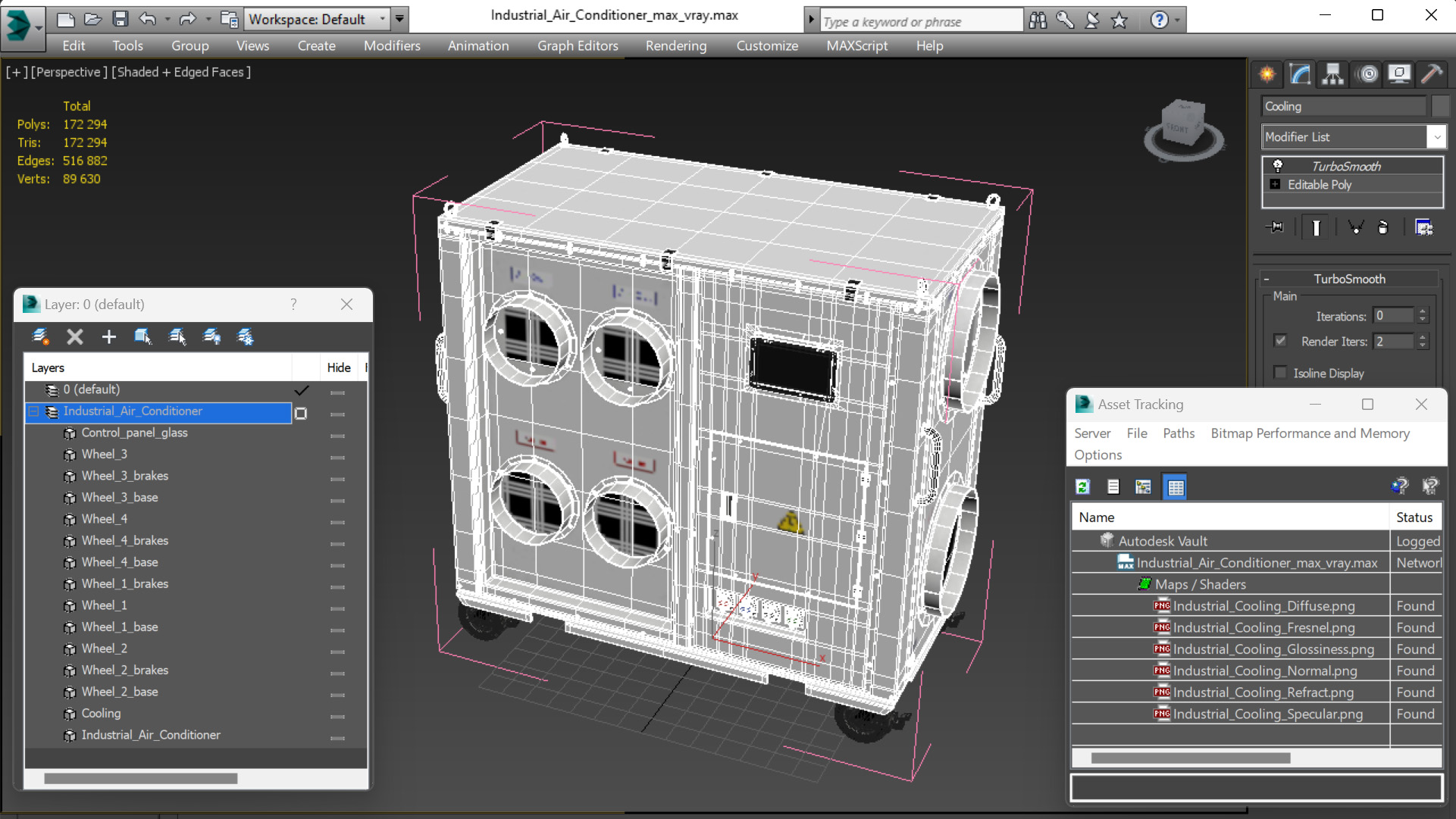Viewport: 1456px width, 819px height.
Task: Toggle Hide for Wheel_1_base row
Action: [x=337, y=630]
